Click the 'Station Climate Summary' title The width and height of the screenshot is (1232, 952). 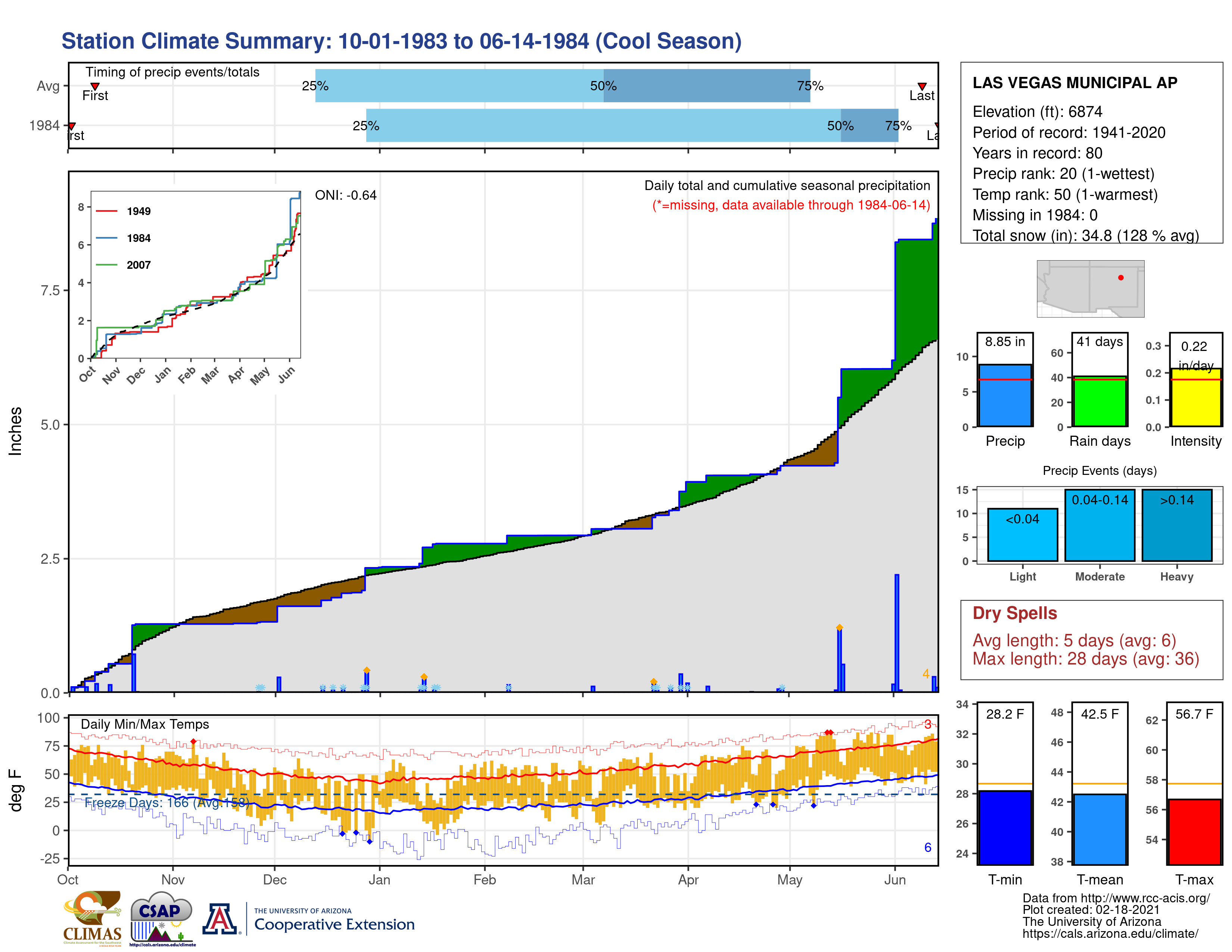coord(401,41)
